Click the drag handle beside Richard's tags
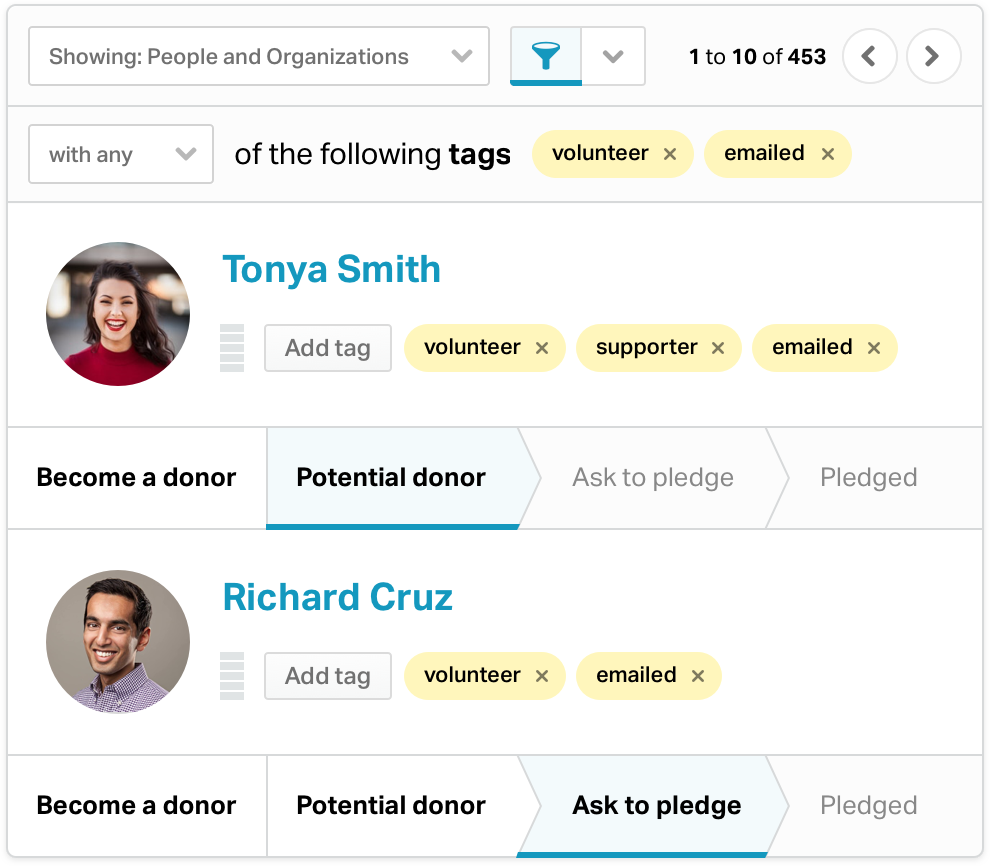This screenshot has width=990, height=866. point(232,676)
